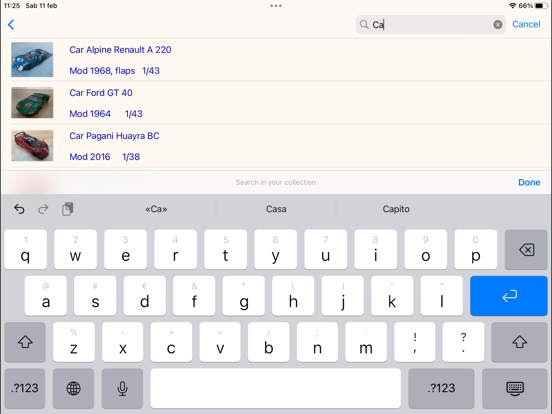Tap the search magnifier icon
The image size is (552, 414).
[364, 25]
